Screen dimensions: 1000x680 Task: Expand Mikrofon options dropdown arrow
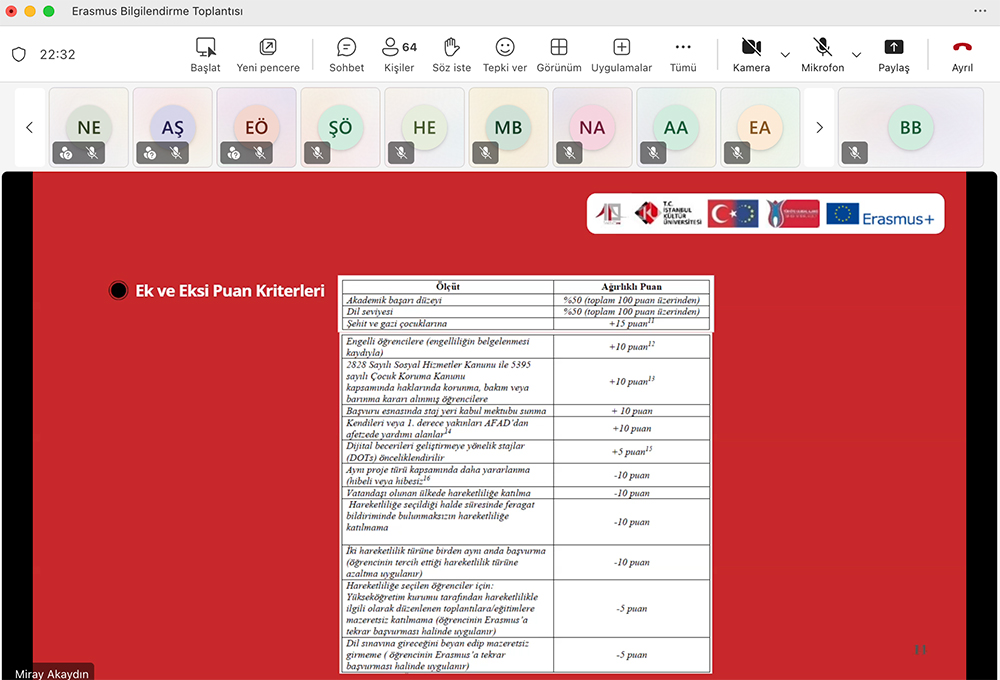856,54
